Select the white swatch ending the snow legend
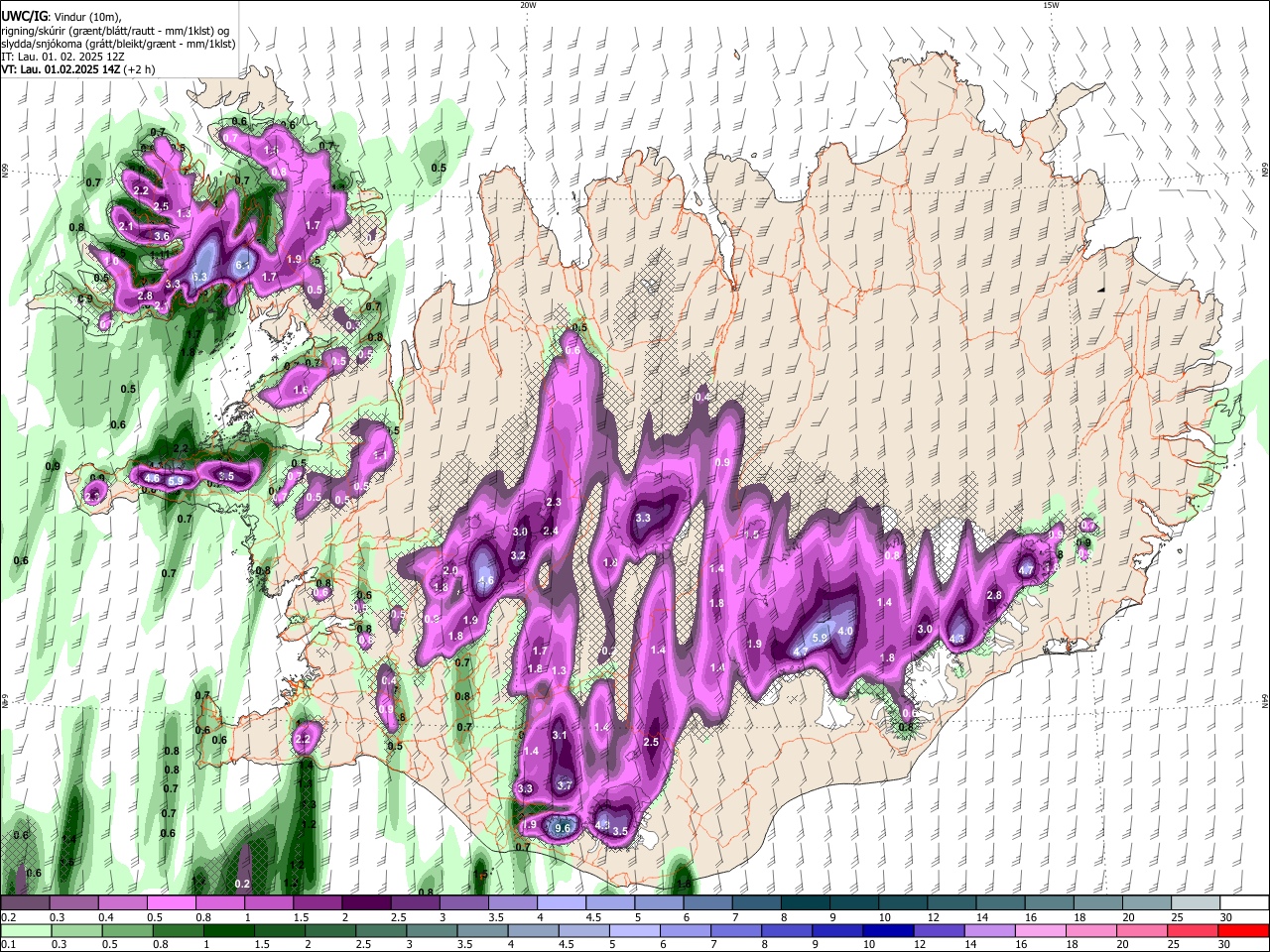The image size is (1270, 952). [1244, 903]
